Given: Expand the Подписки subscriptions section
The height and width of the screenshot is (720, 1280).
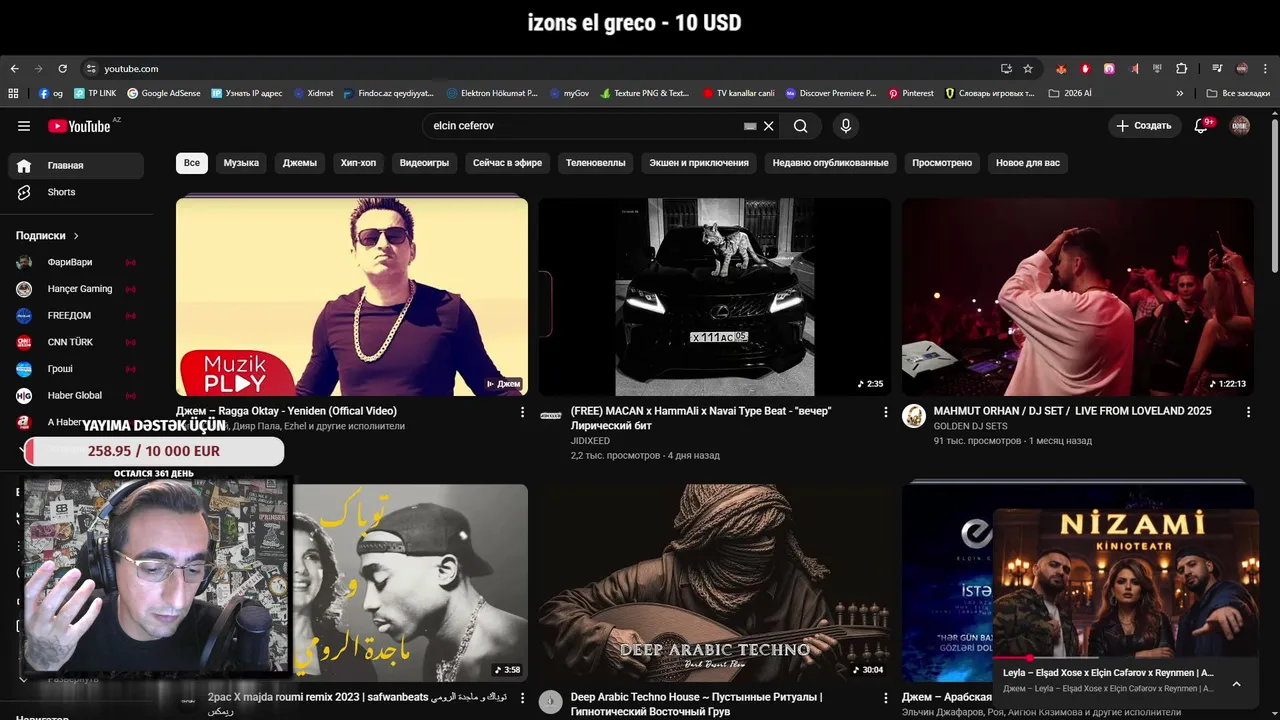Looking at the screenshot, I should point(47,236).
